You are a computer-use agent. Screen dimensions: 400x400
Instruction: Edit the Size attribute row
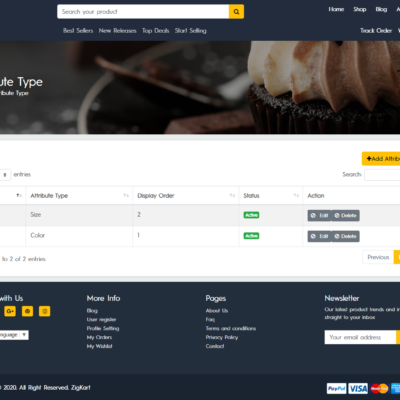pyautogui.click(x=319, y=216)
